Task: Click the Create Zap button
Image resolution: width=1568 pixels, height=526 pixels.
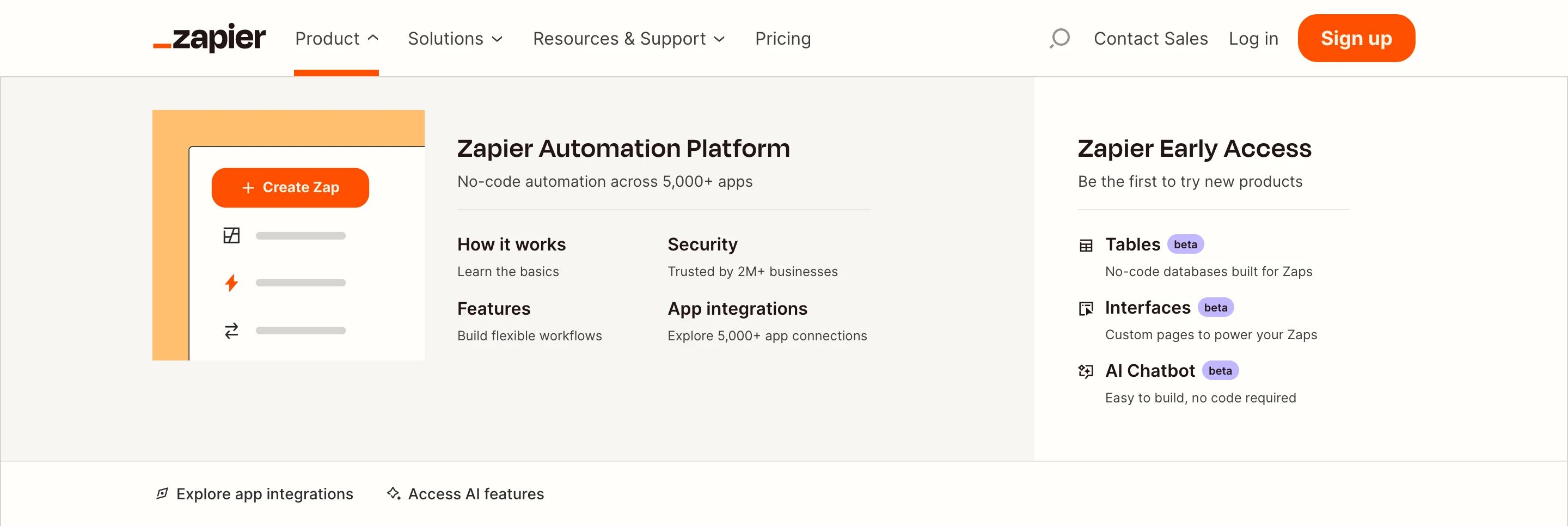Action: pyautogui.click(x=290, y=187)
